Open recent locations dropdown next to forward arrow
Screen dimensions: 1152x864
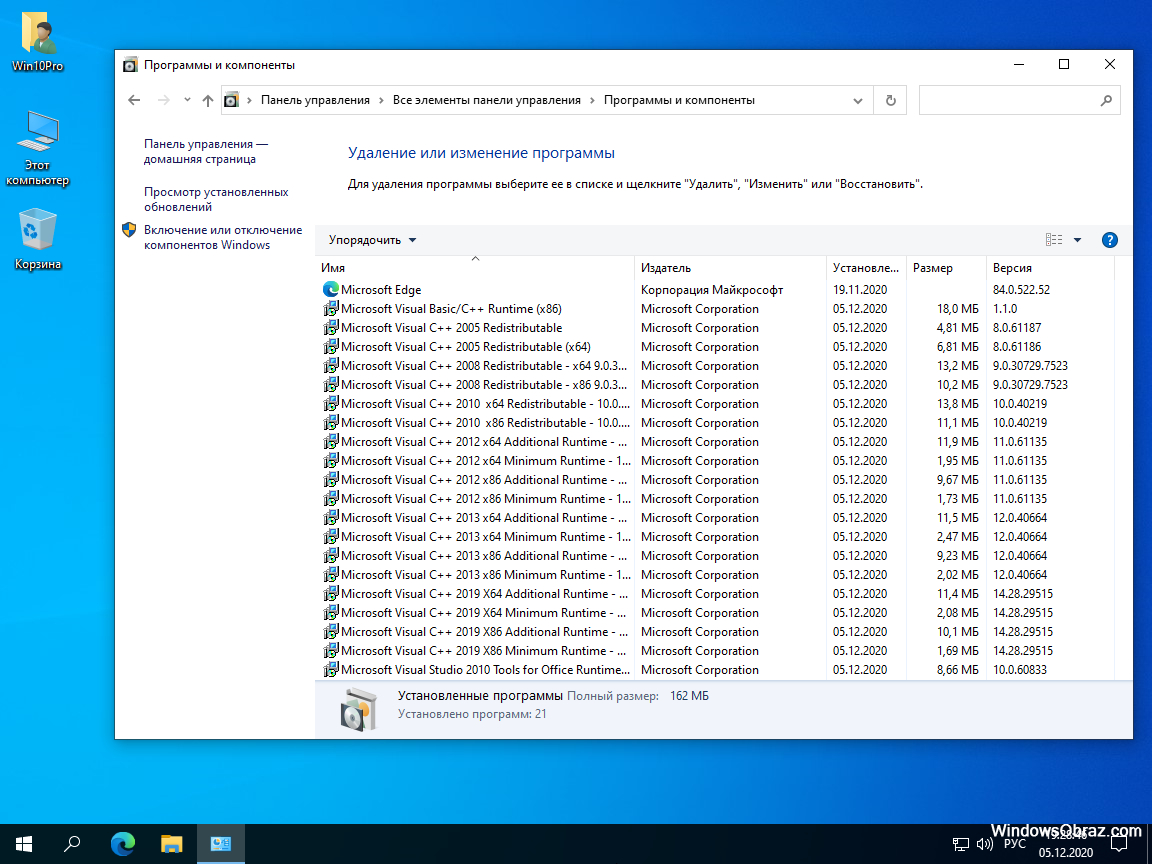tap(187, 100)
